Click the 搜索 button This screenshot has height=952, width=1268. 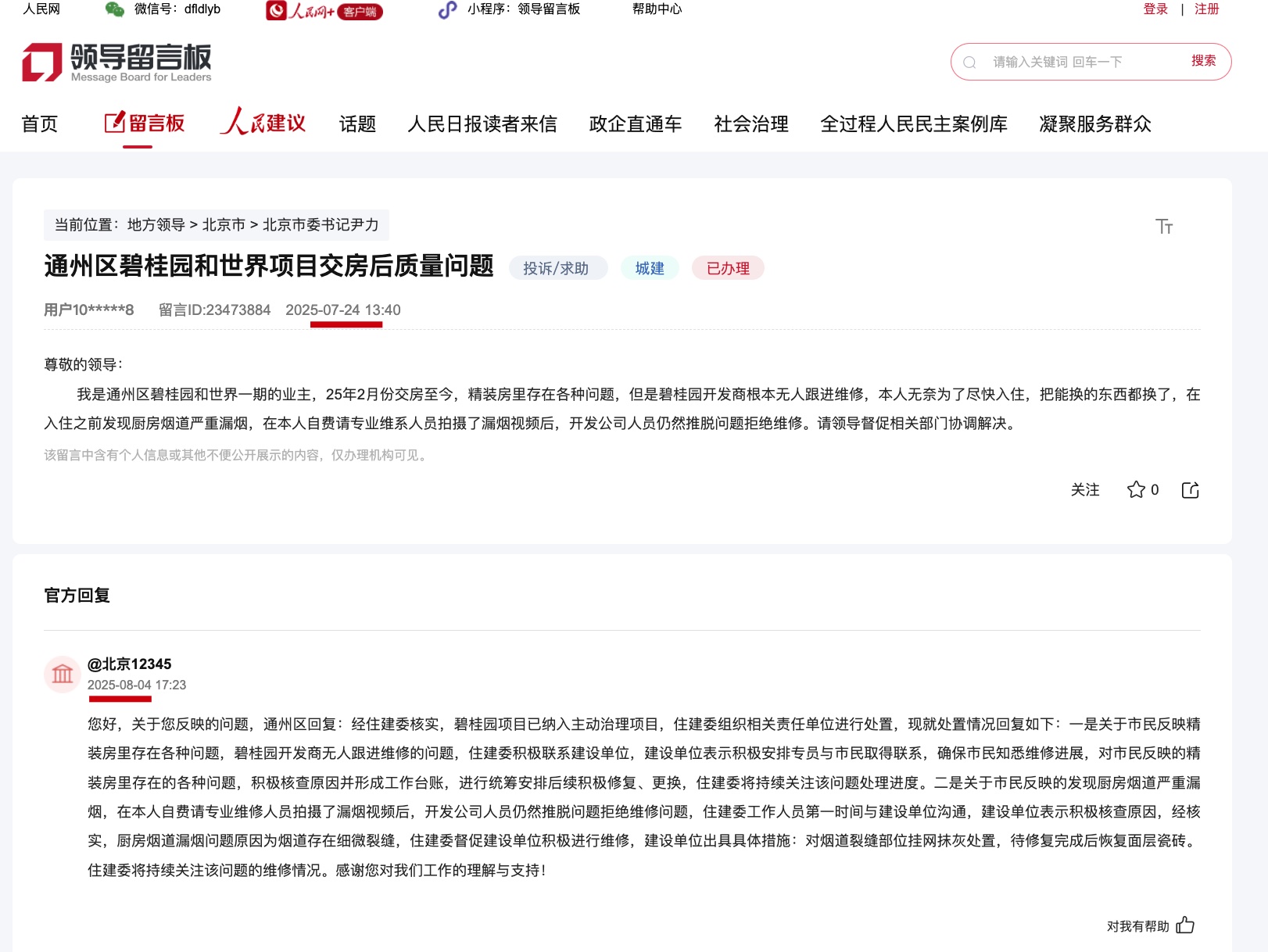1204,61
